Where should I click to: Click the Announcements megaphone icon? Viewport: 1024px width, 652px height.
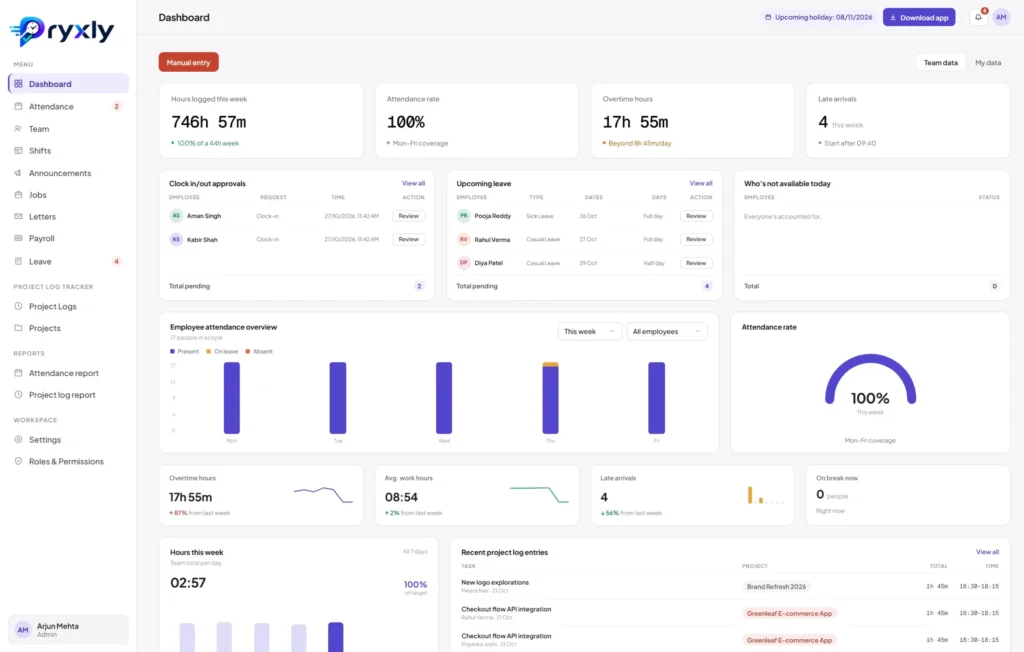tap(18, 173)
